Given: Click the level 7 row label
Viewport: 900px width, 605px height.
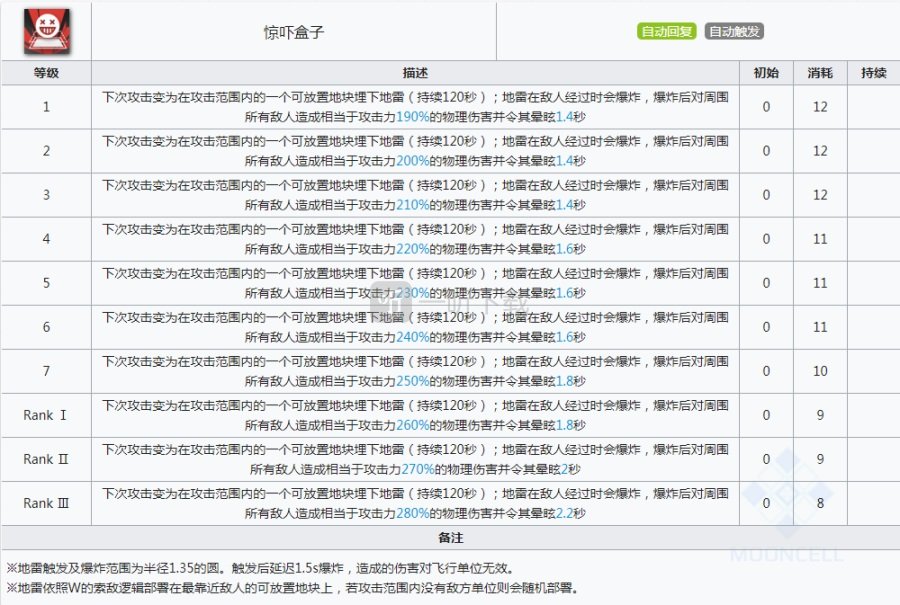Looking at the screenshot, I should 46,371.
